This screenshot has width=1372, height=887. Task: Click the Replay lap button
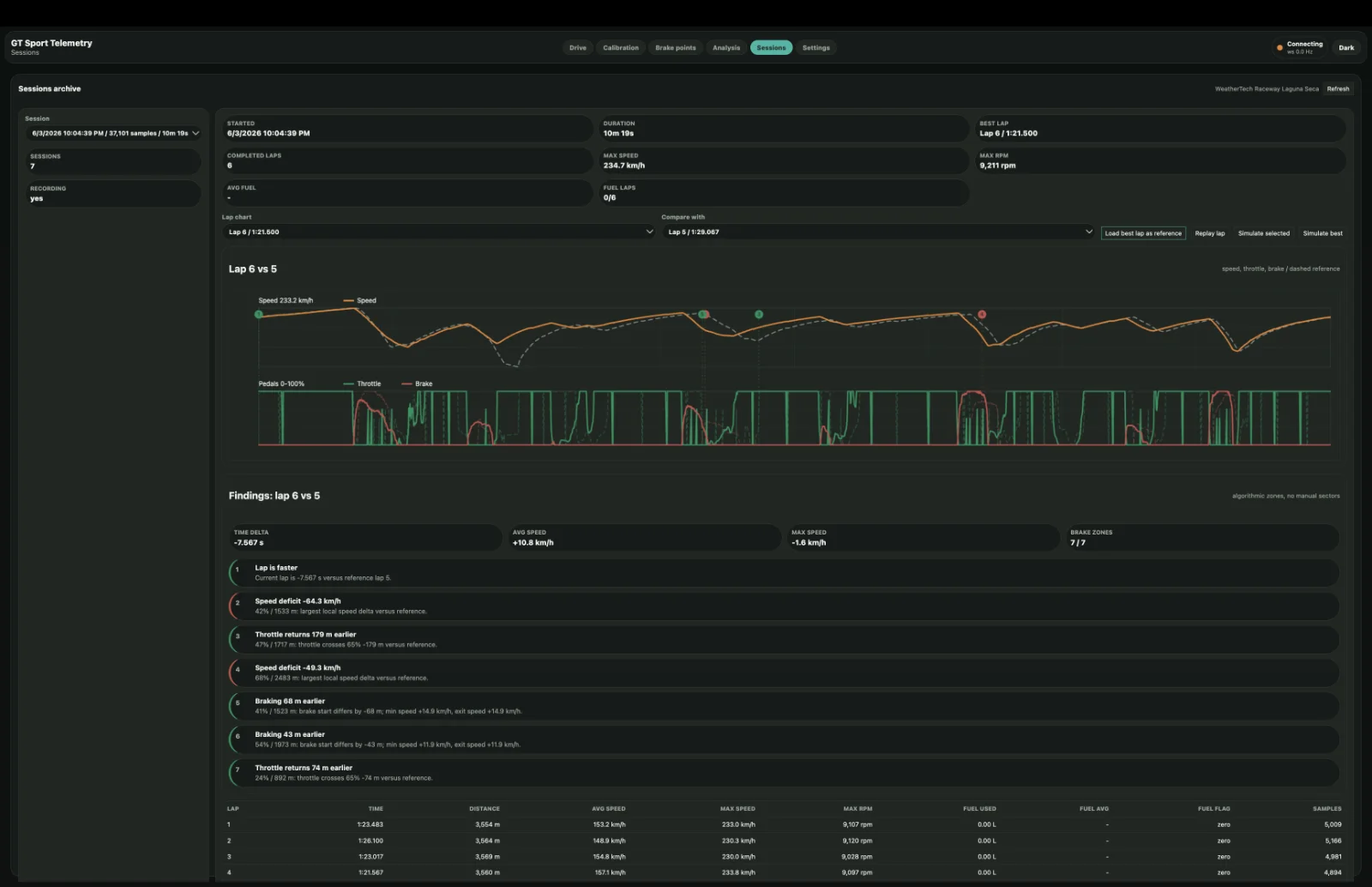1210,233
